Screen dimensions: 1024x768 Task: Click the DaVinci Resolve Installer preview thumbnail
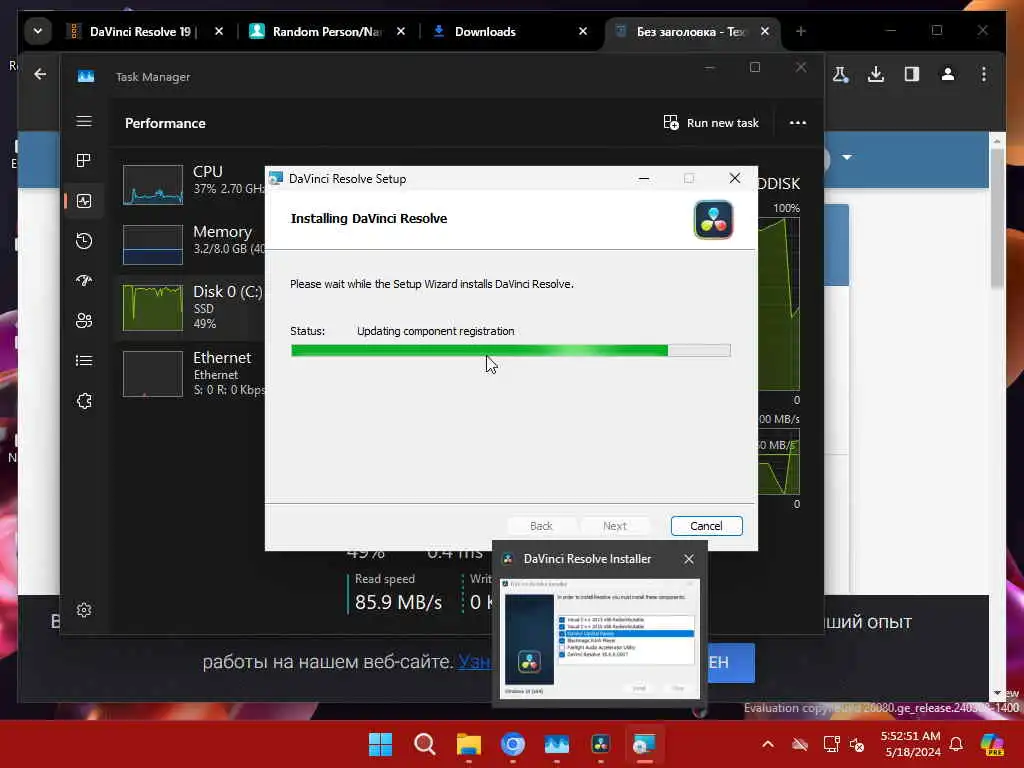pyautogui.click(x=599, y=638)
